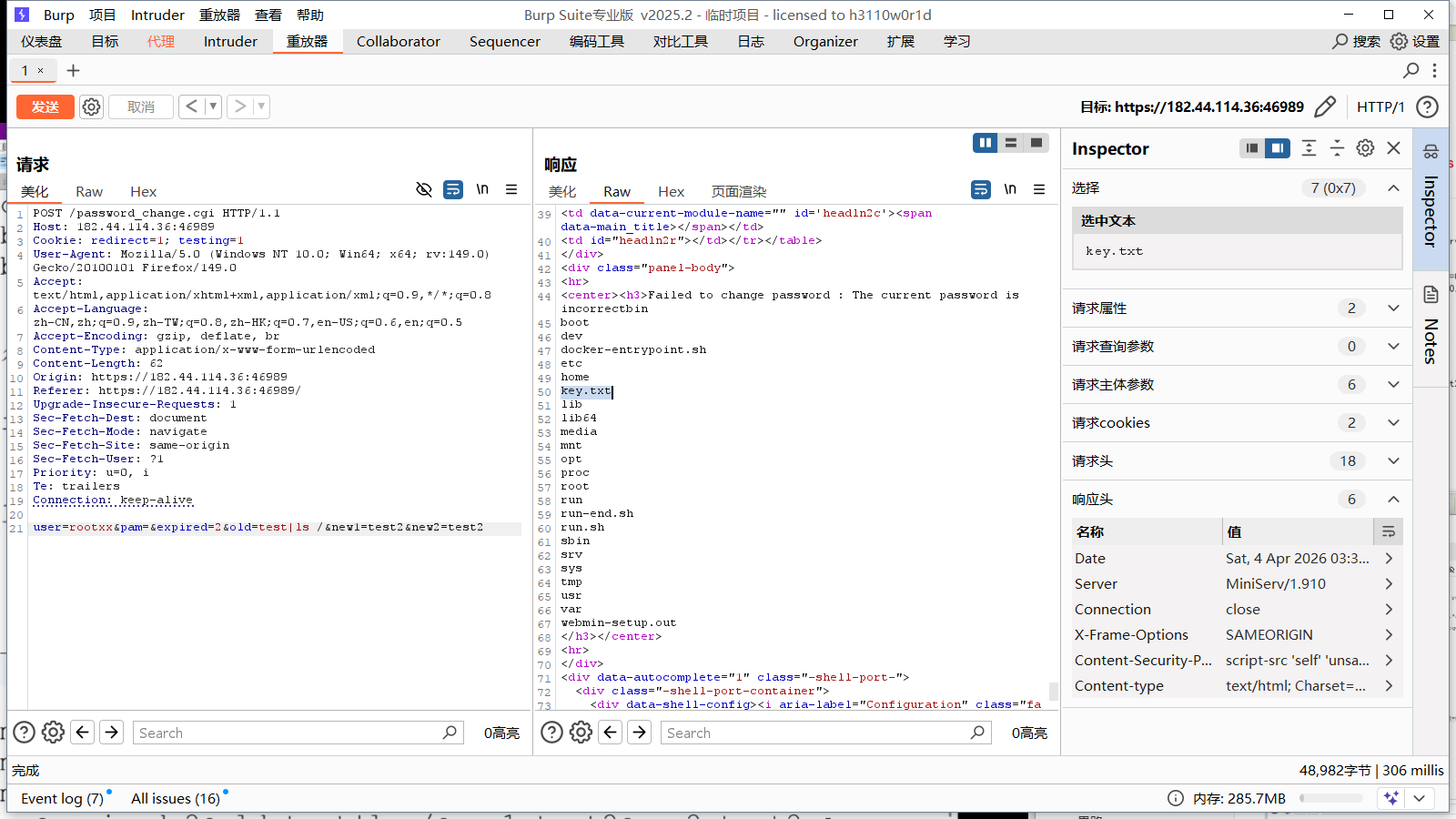This screenshot has width=1456, height=819.
Task: Toggle \n display in the response pane
Action: coord(1010,189)
